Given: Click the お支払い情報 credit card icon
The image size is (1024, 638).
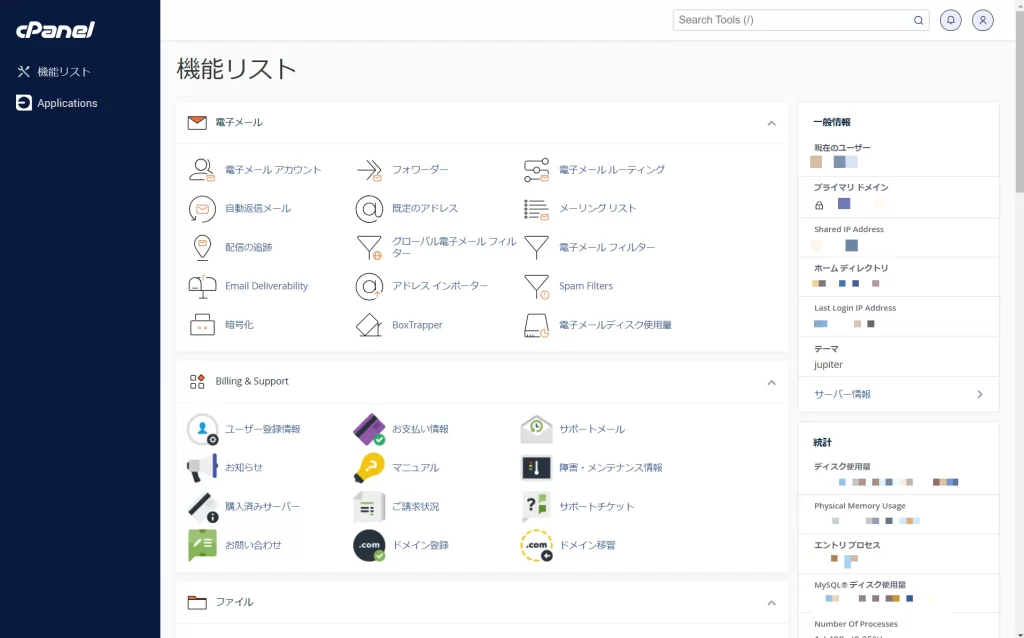Looking at the screenshot, I should click(x=369, y=429).
